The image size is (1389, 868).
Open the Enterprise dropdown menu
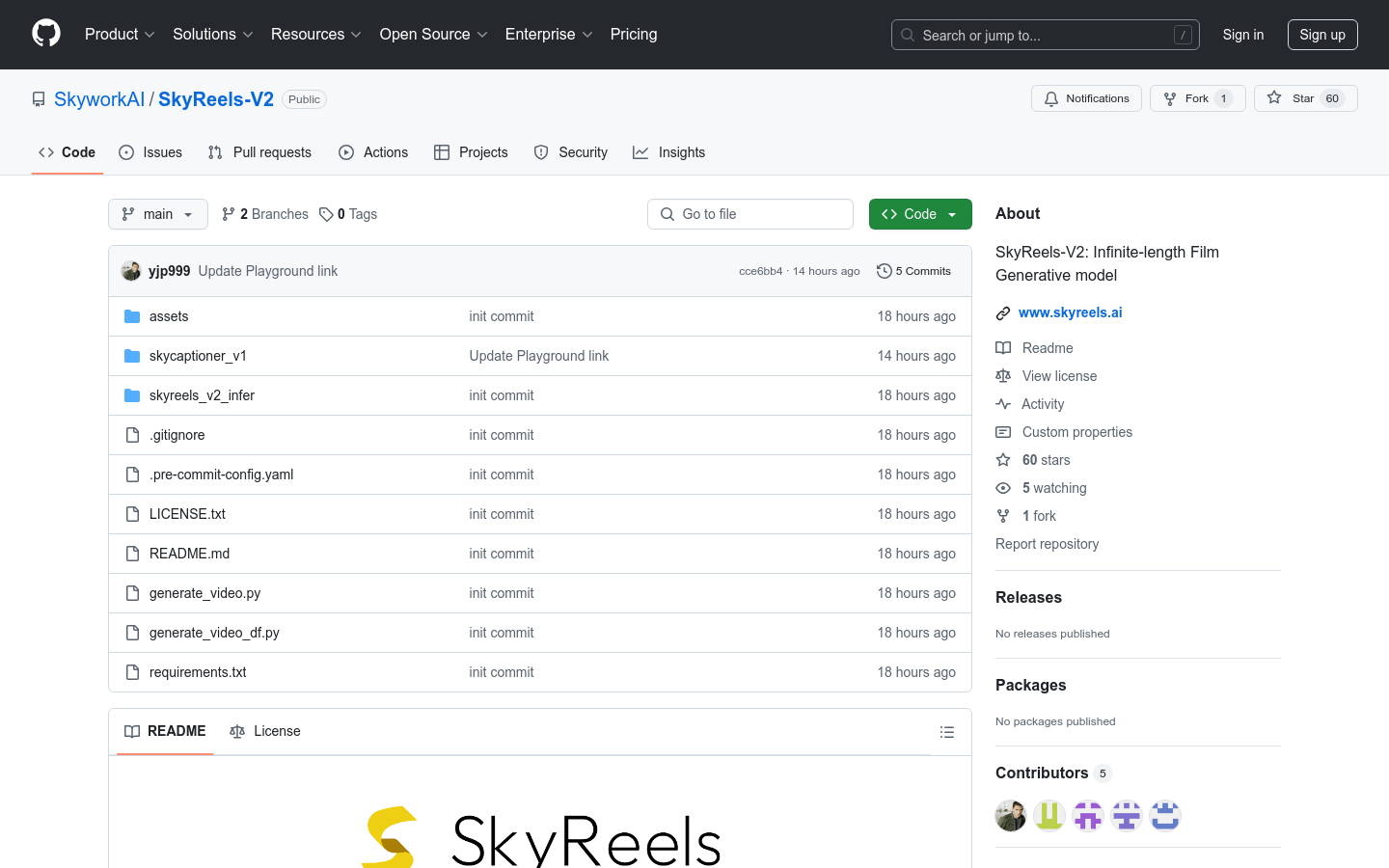coord(549,34)
